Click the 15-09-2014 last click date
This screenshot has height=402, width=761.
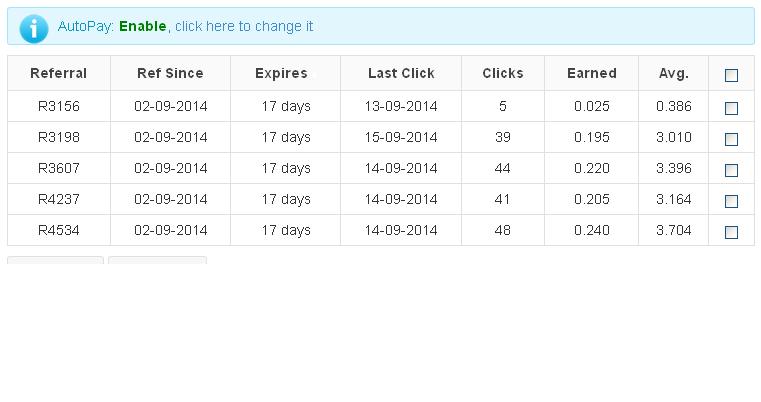[401, 137]
